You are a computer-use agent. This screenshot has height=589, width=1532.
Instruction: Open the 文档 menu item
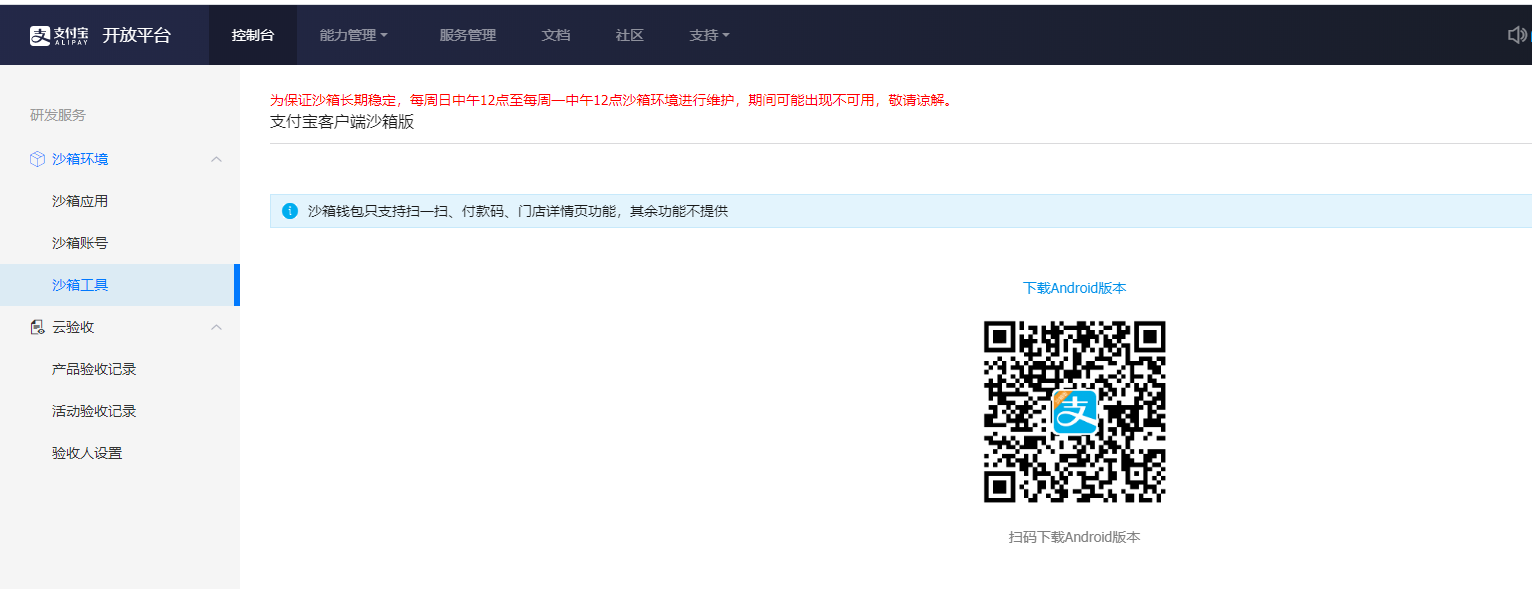pyautogui.click(x=556, y=35)
